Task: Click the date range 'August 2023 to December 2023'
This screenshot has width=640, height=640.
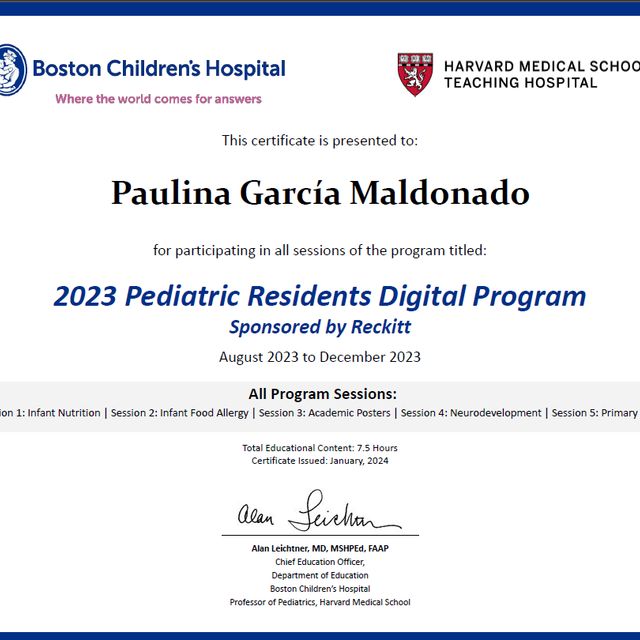Action: (320, 357)
